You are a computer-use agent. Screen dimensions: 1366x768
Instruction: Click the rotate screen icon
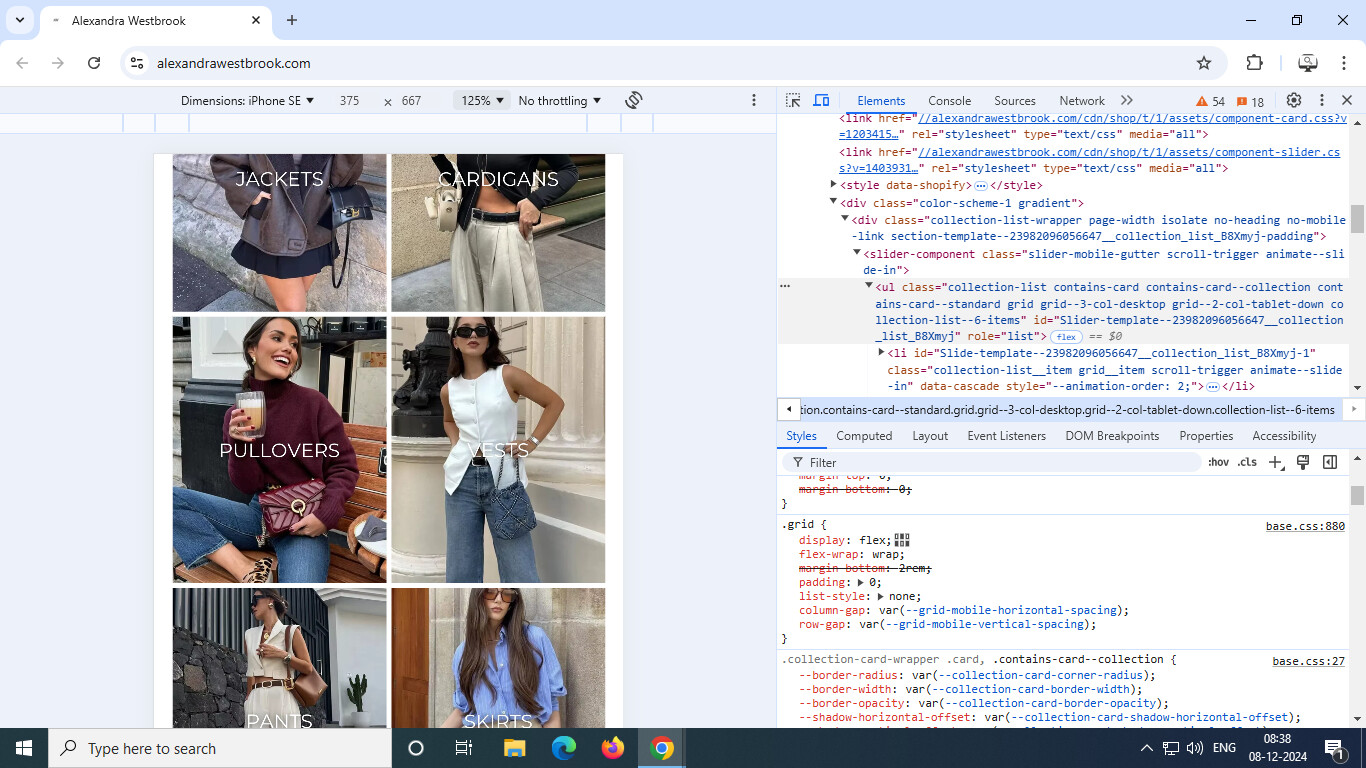tap(633, 101)
